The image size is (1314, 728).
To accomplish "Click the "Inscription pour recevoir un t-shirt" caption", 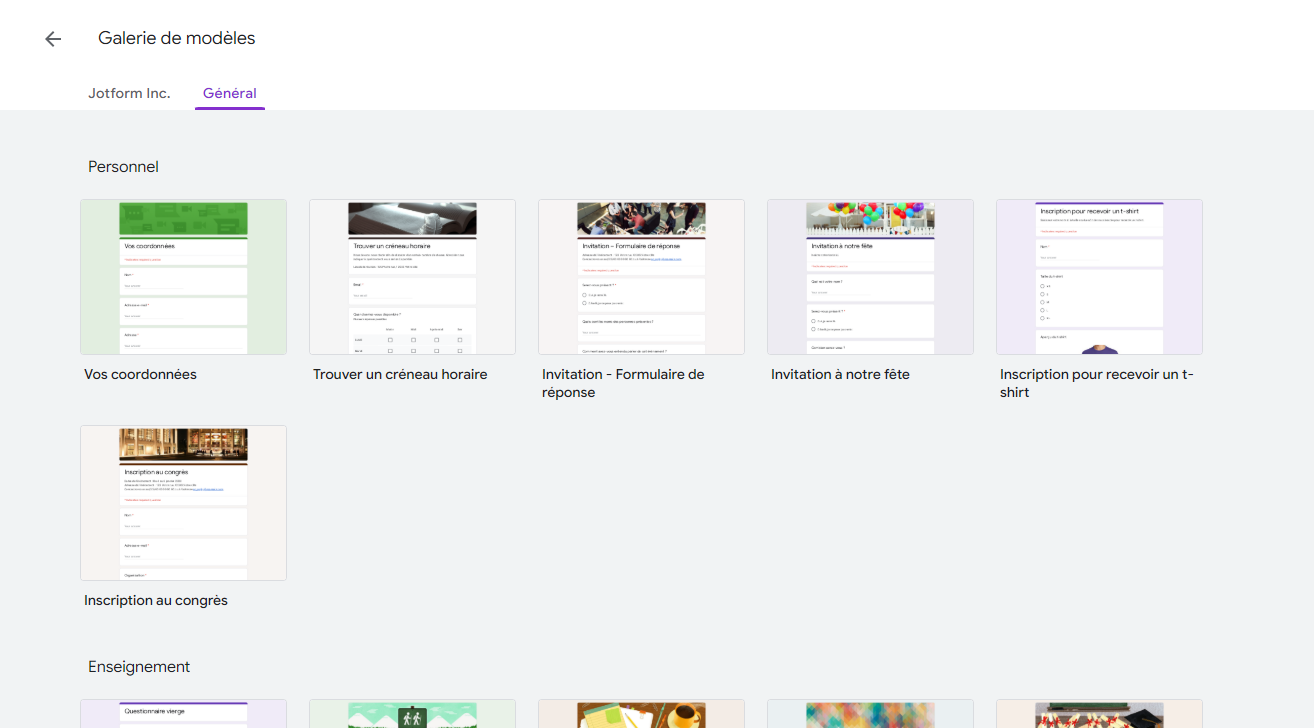I will (x=1097, y=384).
